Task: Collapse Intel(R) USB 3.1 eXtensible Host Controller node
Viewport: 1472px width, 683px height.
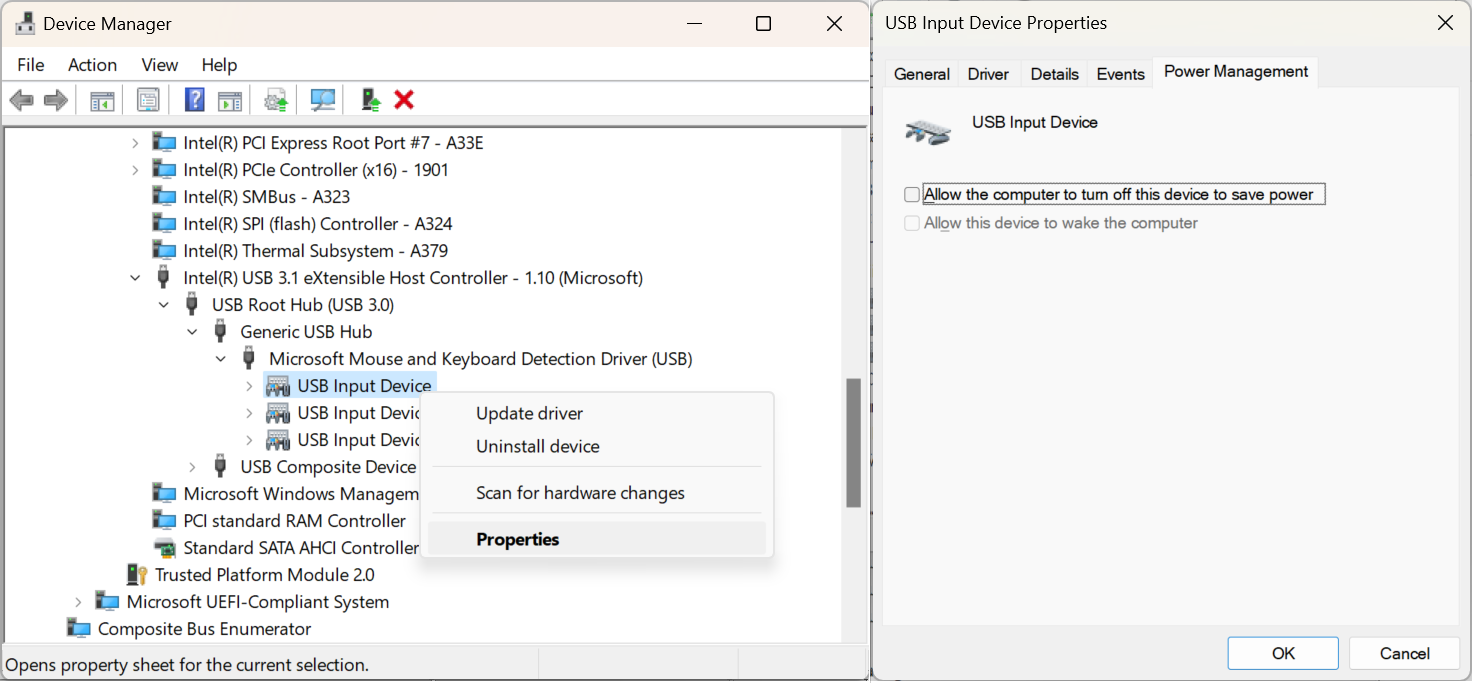Action: coord(136,278)
